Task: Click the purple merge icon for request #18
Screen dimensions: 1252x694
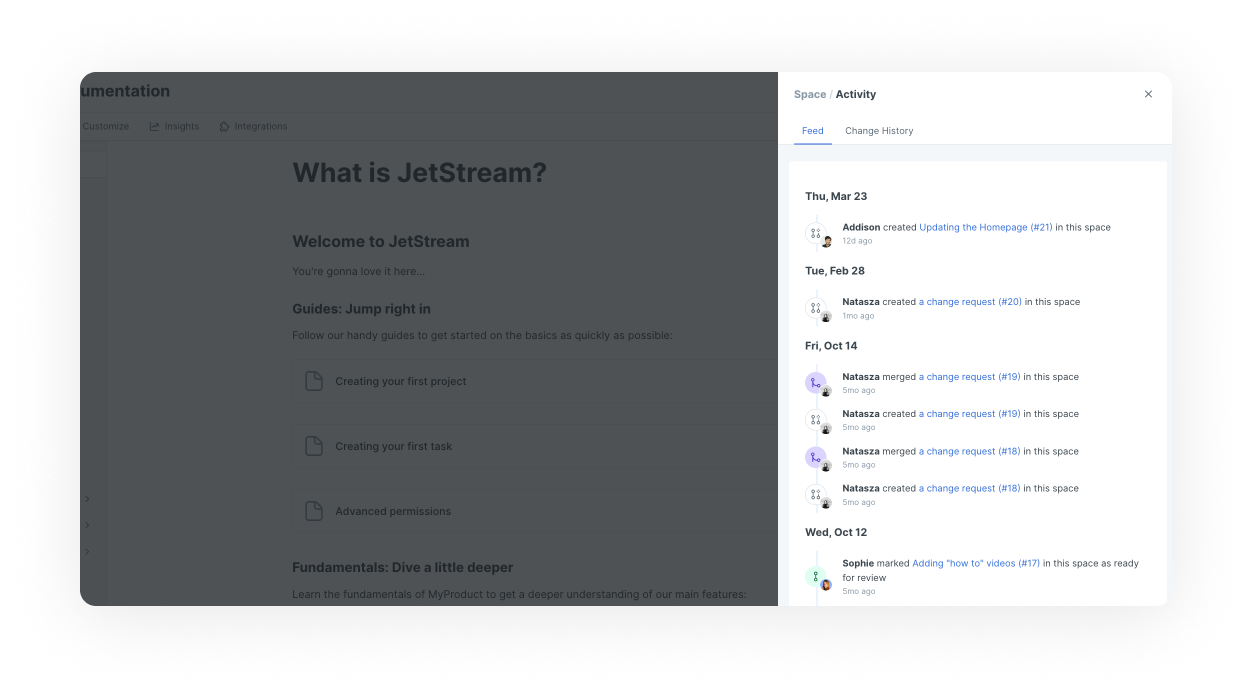Action: tap(816, 457)
